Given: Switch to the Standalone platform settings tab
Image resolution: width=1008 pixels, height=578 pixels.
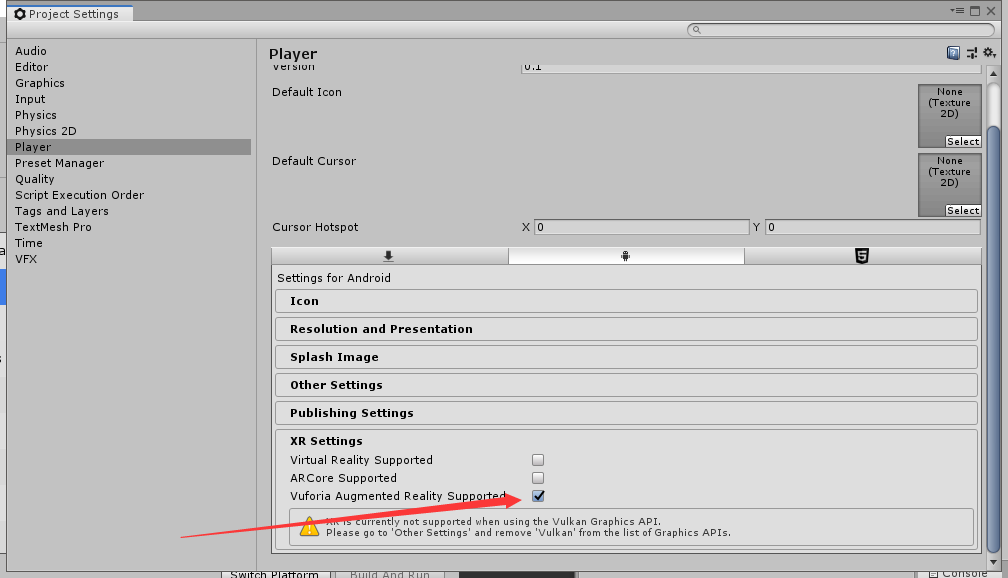Looking at the screenshot, I should (390, 256).
